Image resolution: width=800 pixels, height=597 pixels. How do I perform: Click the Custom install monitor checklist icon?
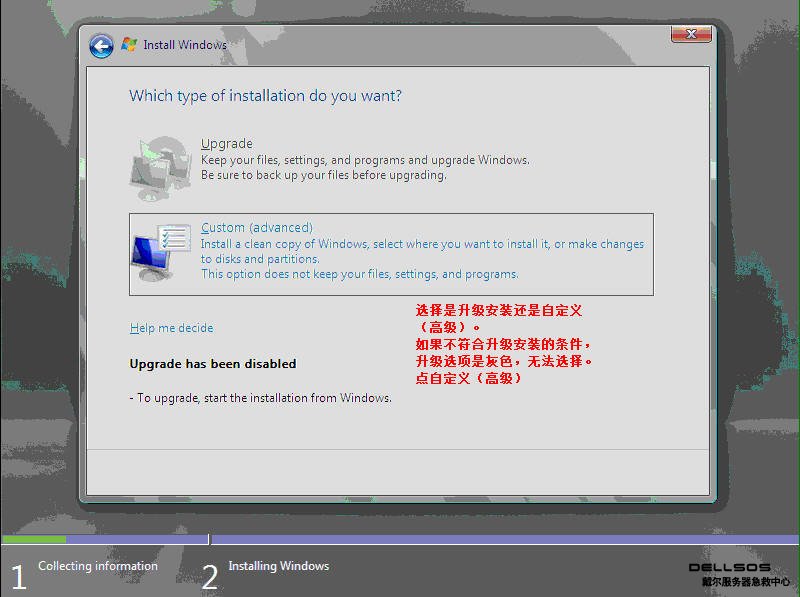[161, 253]
